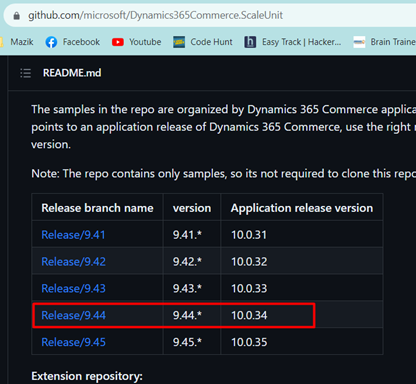The height and width of the screenshot is (384, 416).
Task: Open the Facebook bookmark
Action: 72,42
